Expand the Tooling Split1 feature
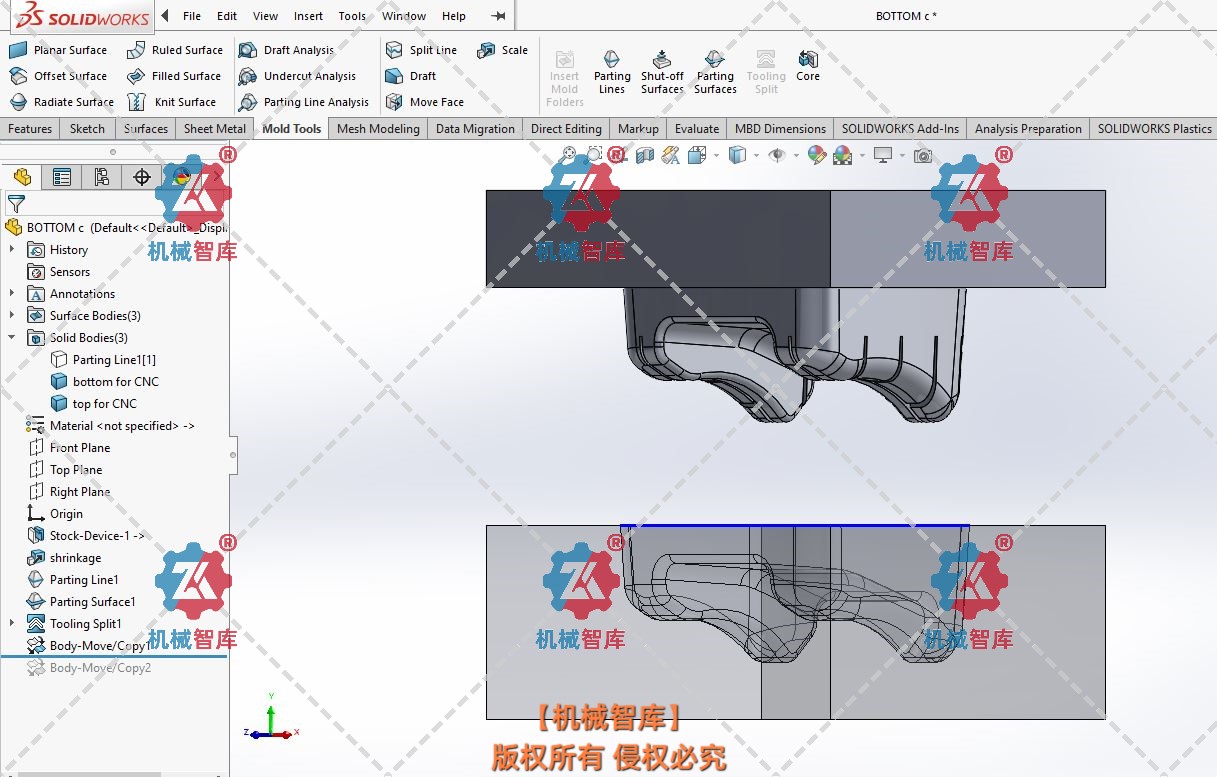 coord(12,624)
